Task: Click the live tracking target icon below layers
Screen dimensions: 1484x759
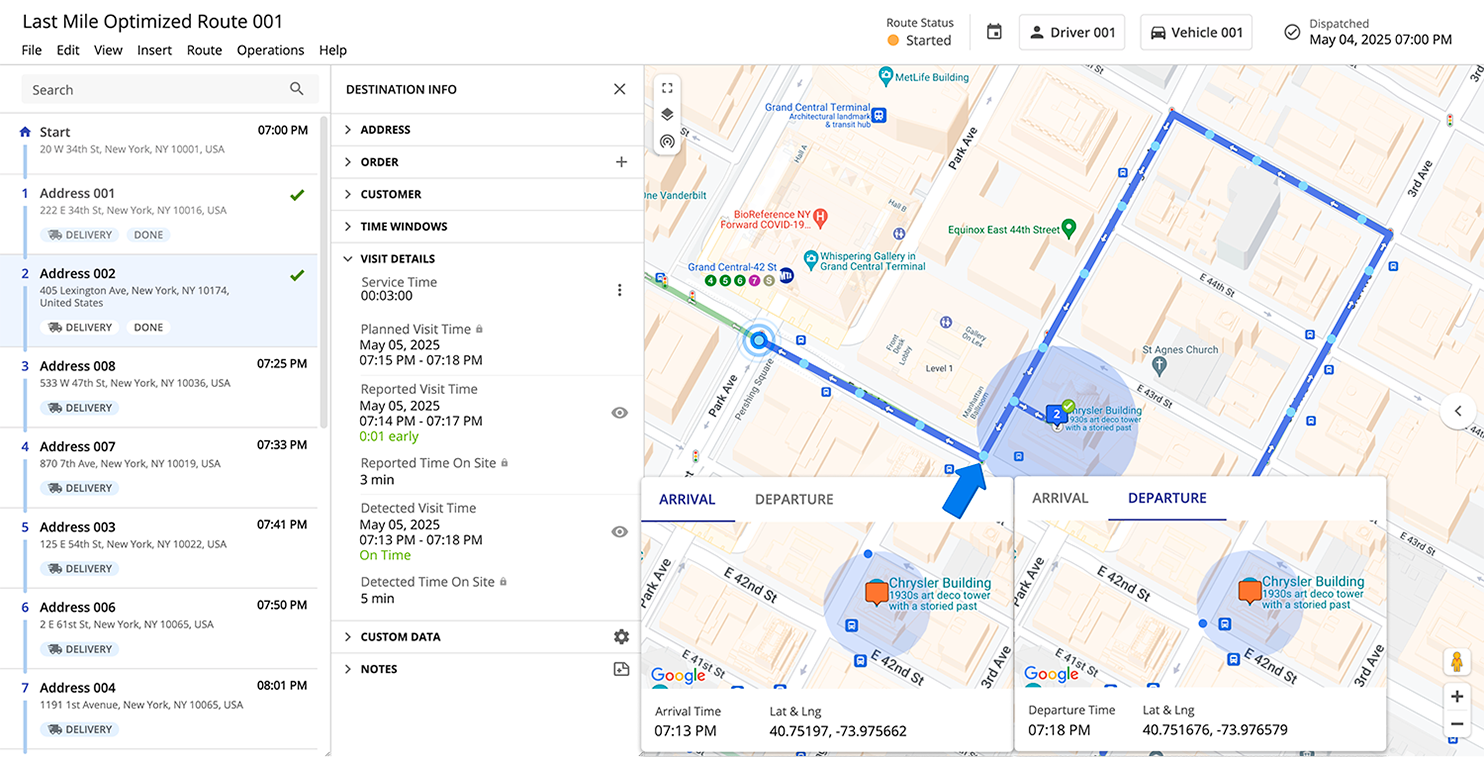Action: (x=667, y=141)
